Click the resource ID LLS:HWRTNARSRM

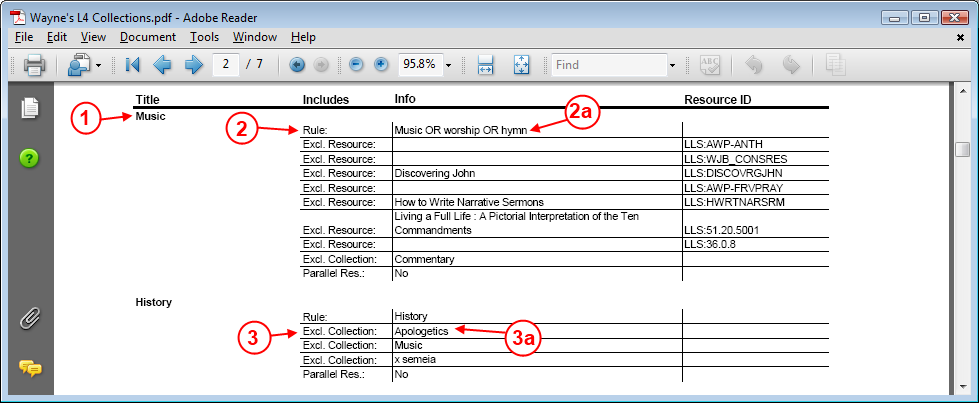[x=735, y=202]
